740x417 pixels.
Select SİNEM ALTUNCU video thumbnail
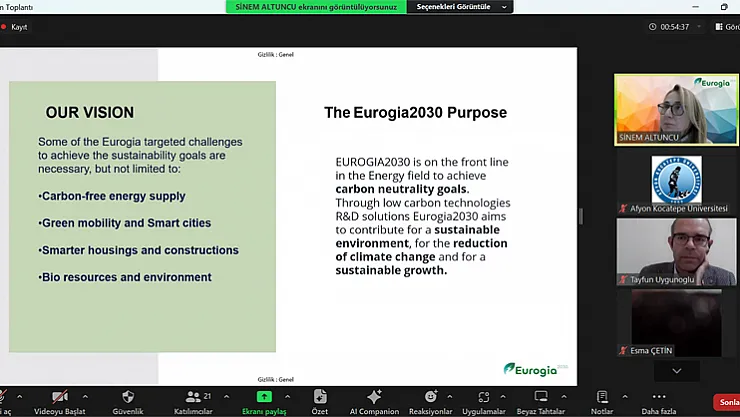676,109
